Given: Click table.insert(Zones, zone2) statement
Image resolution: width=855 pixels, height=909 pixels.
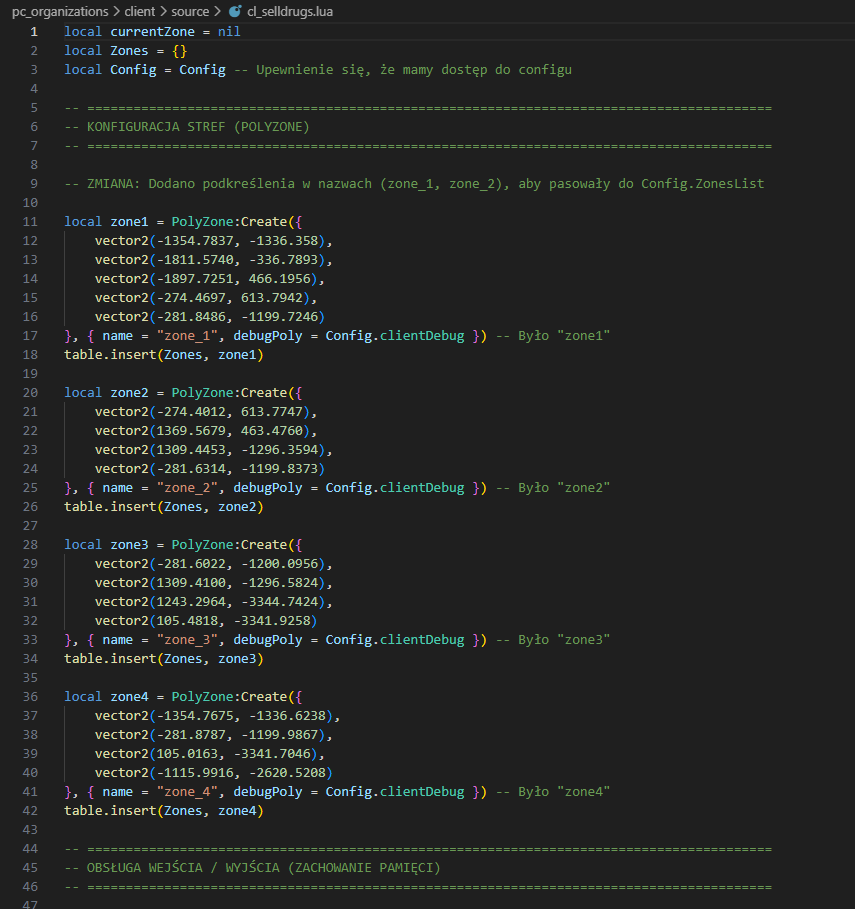Looking at the screenshot, I should 164,507.
